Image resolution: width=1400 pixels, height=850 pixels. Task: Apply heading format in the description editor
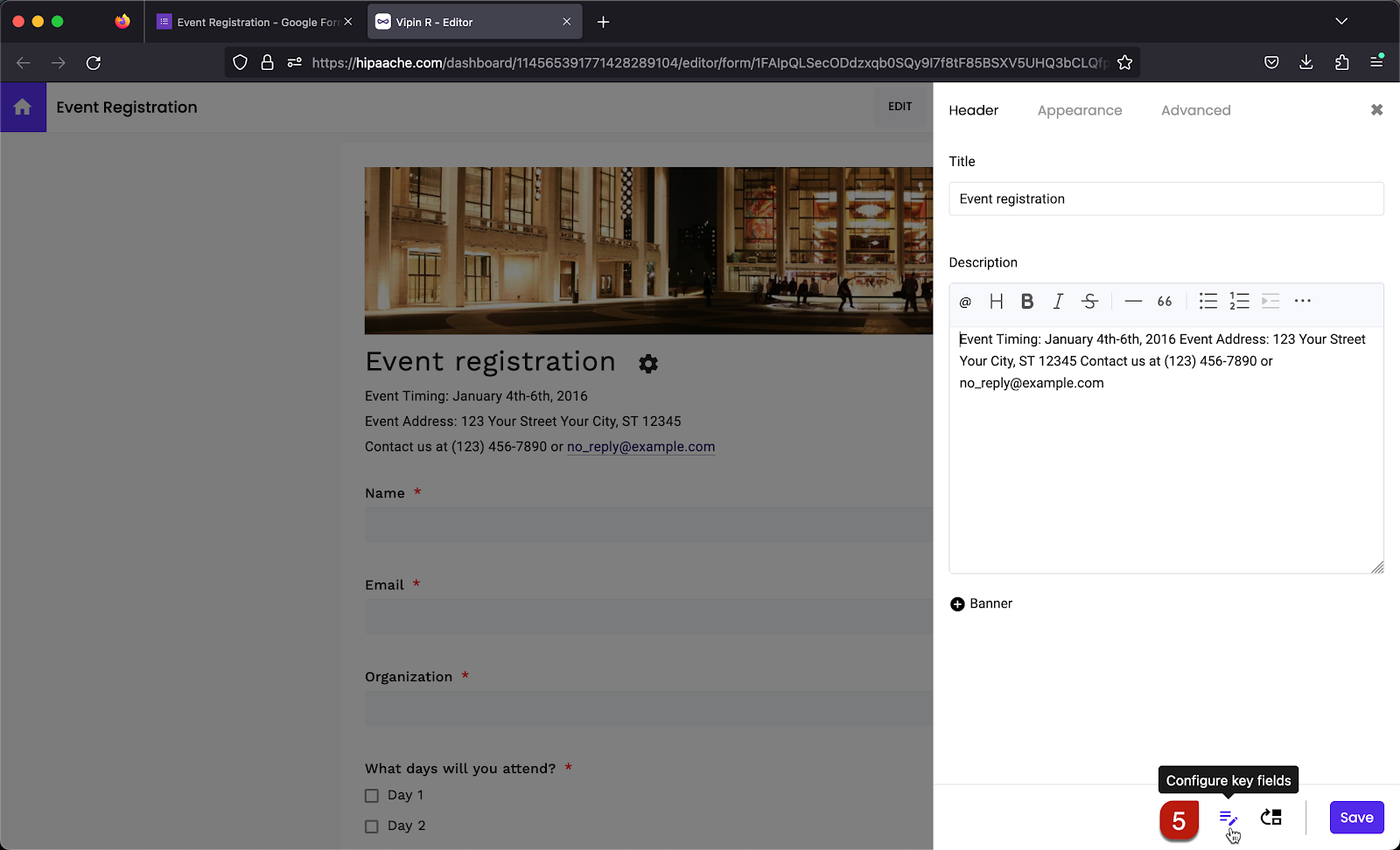[996, 301]
